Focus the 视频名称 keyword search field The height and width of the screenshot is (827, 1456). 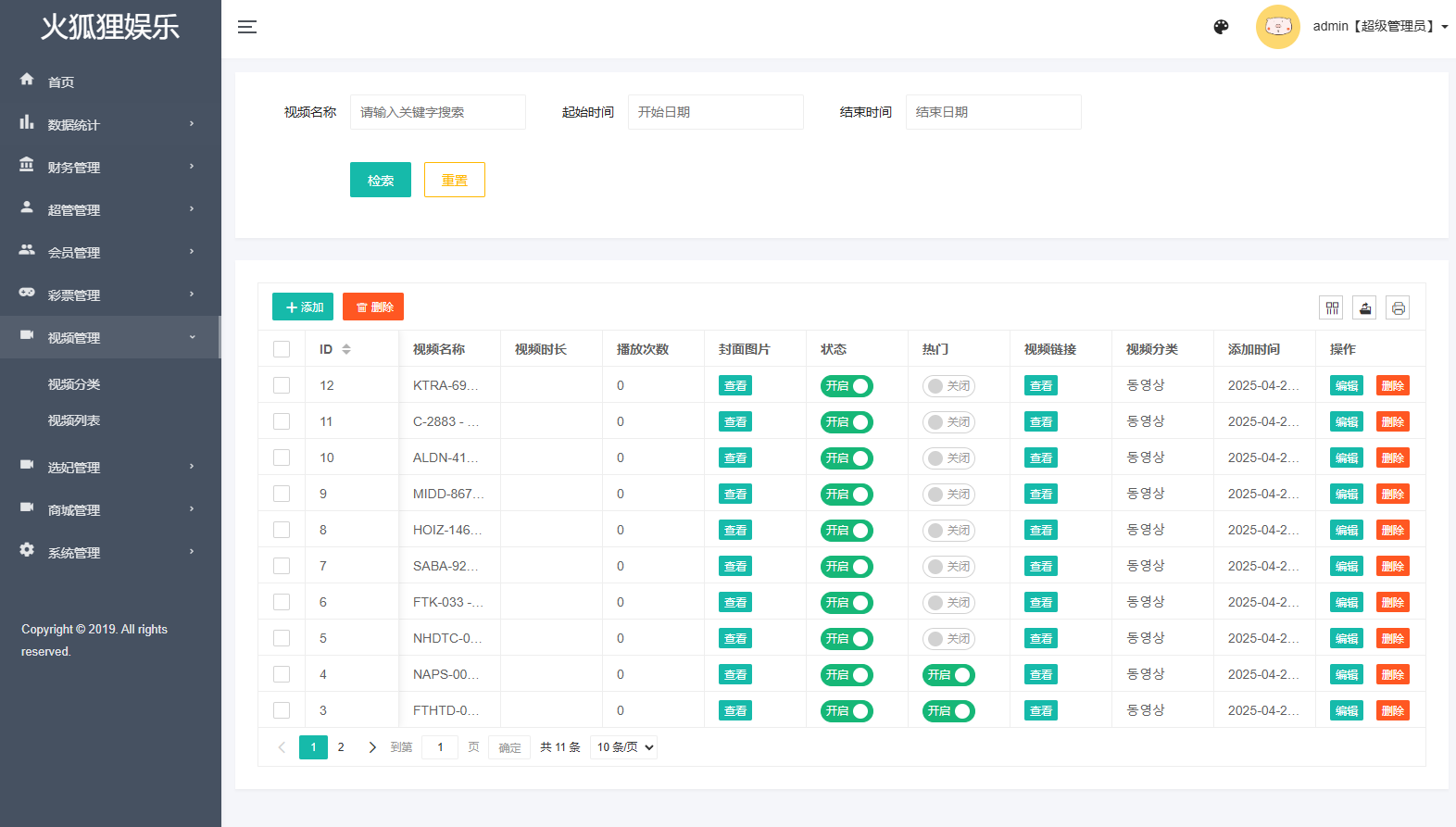coord(438,112)
